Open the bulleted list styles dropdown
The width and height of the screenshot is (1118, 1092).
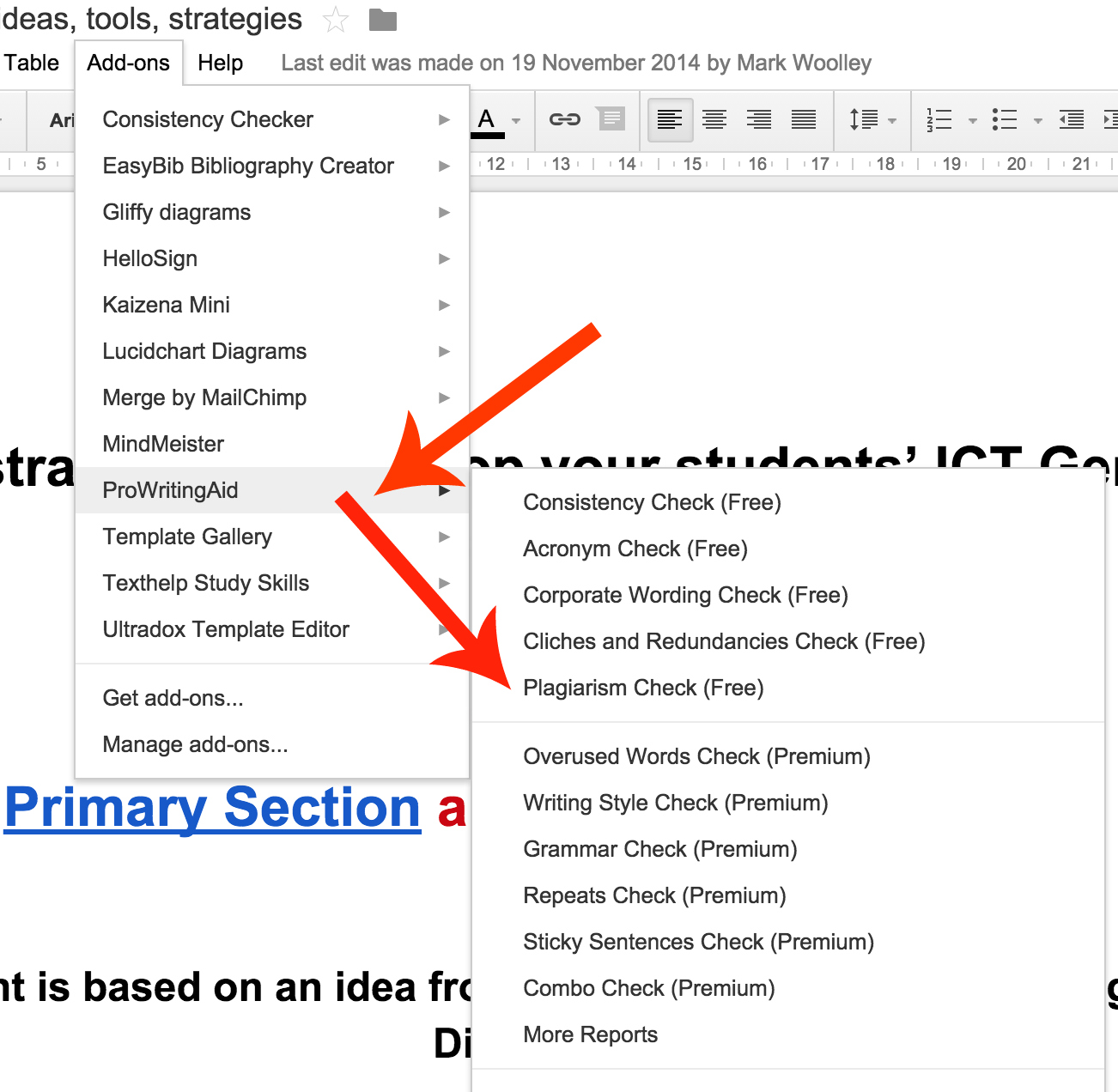1040,119
